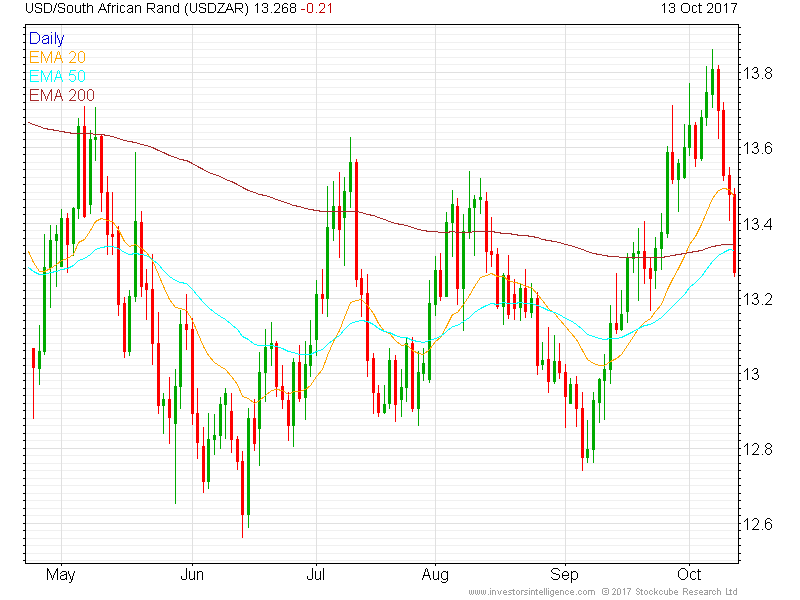Click the red change value -0.21
This screenshot has width=800, height=600.
316,9
